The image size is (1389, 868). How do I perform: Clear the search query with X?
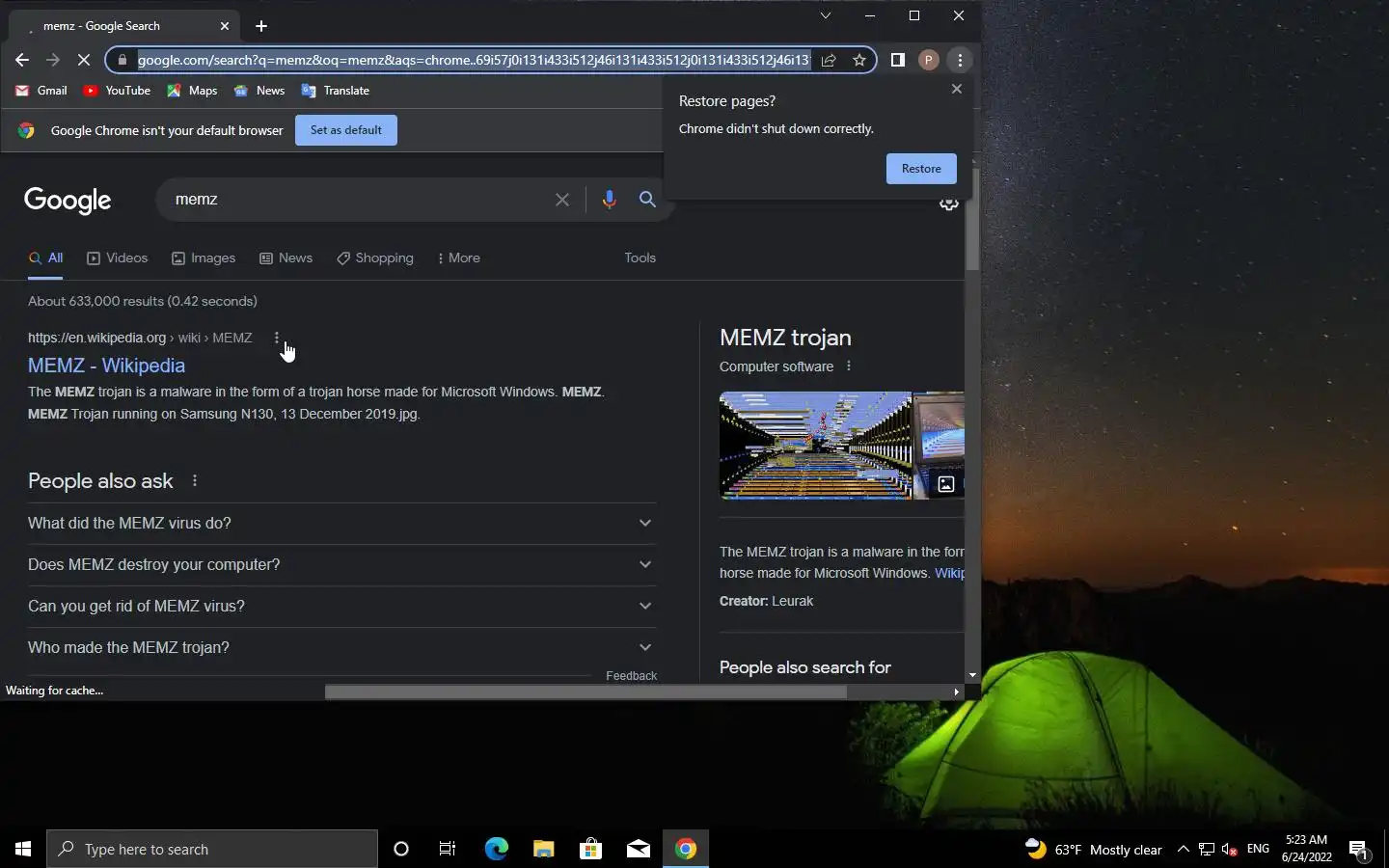pos(562,200)
